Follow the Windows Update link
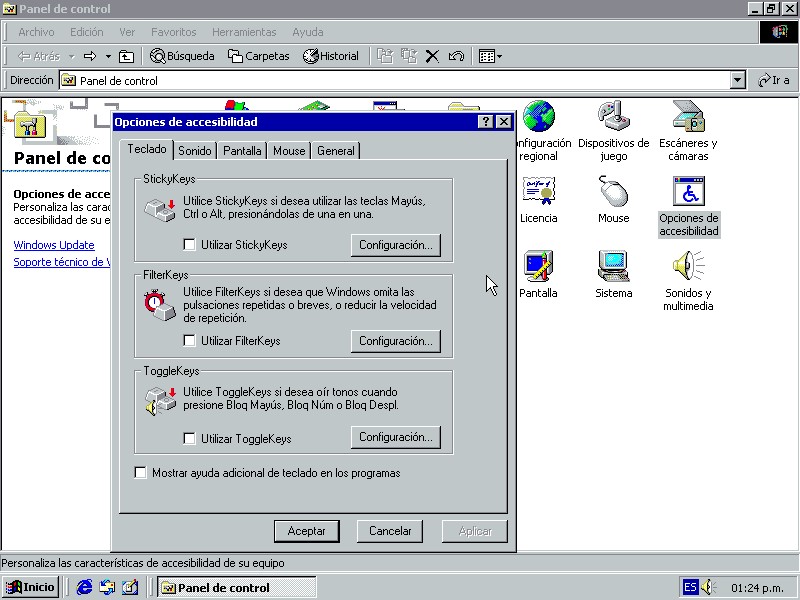Screen dimensions: 800x600 54,245
